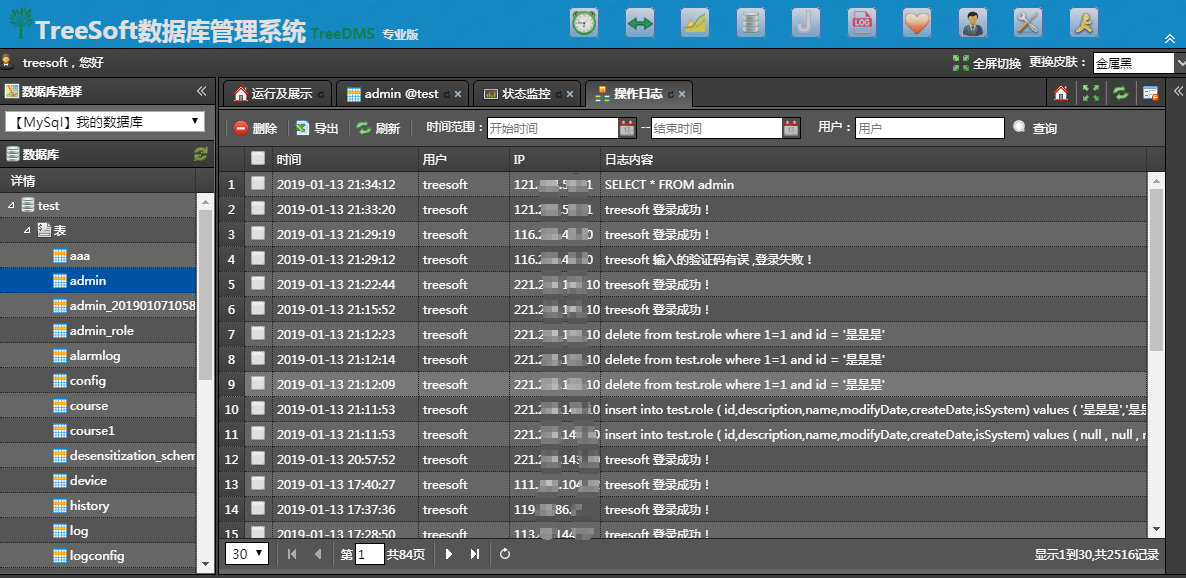Check row 4 login failed checkbox
This screenshot has width=1186, height=578.
pos(258,258)
